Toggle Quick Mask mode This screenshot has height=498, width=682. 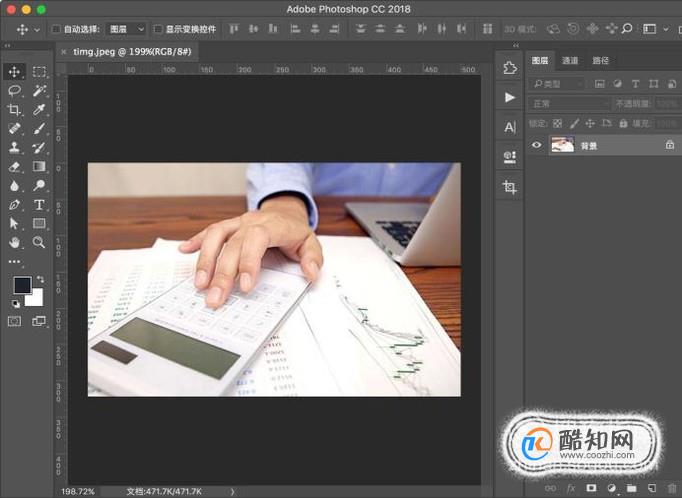(14, 321)
